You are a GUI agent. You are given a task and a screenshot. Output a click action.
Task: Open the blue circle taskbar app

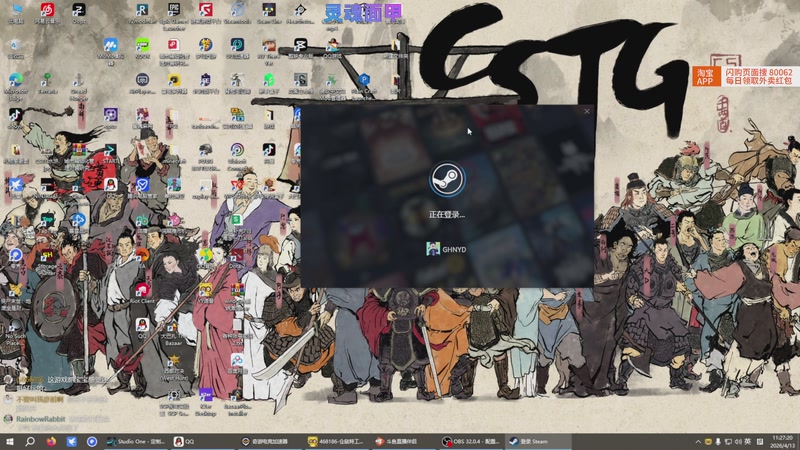pyautogui.click(x=92, y=441)
